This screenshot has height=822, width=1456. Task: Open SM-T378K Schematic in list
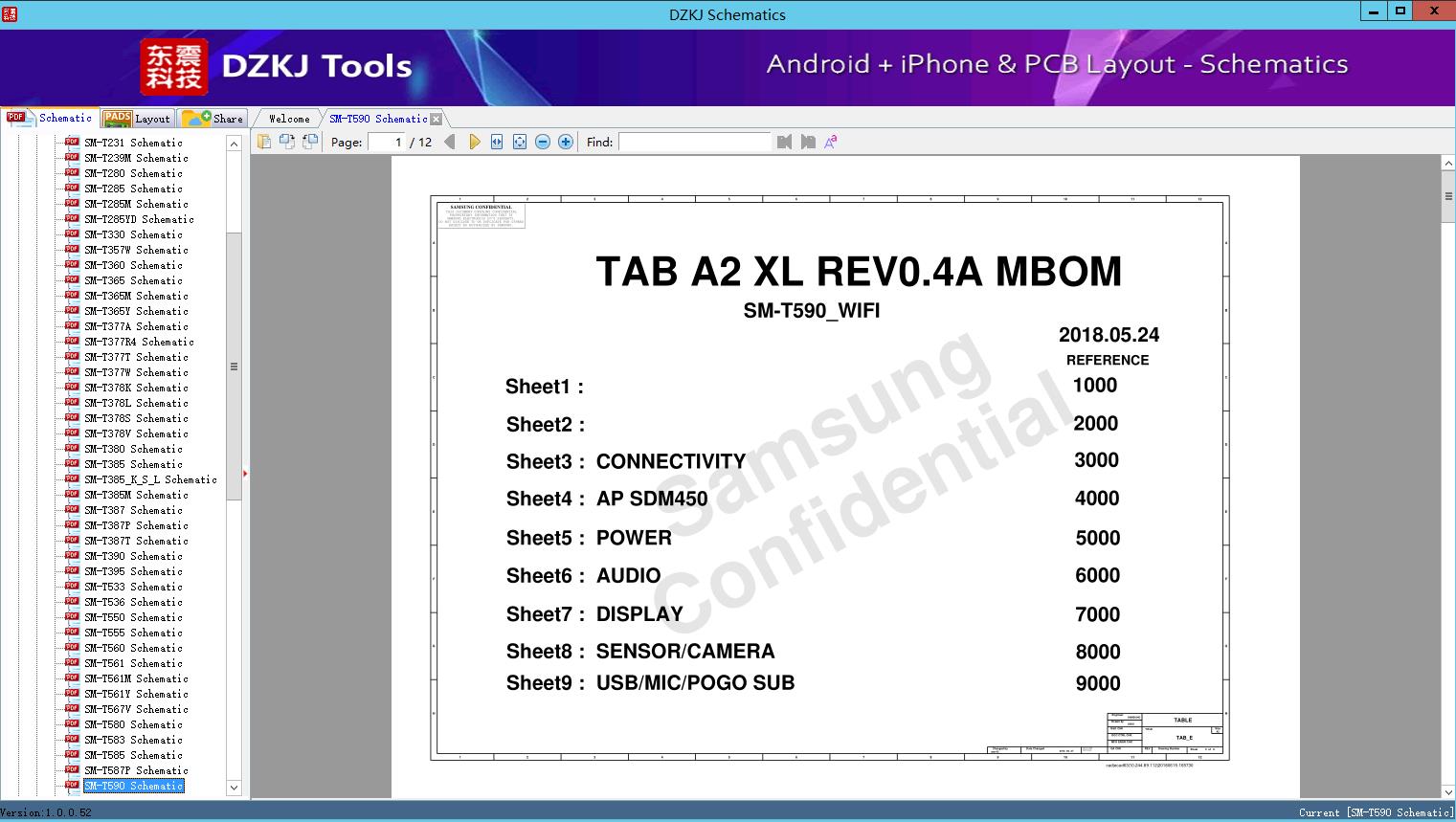[x=136, y=388]
